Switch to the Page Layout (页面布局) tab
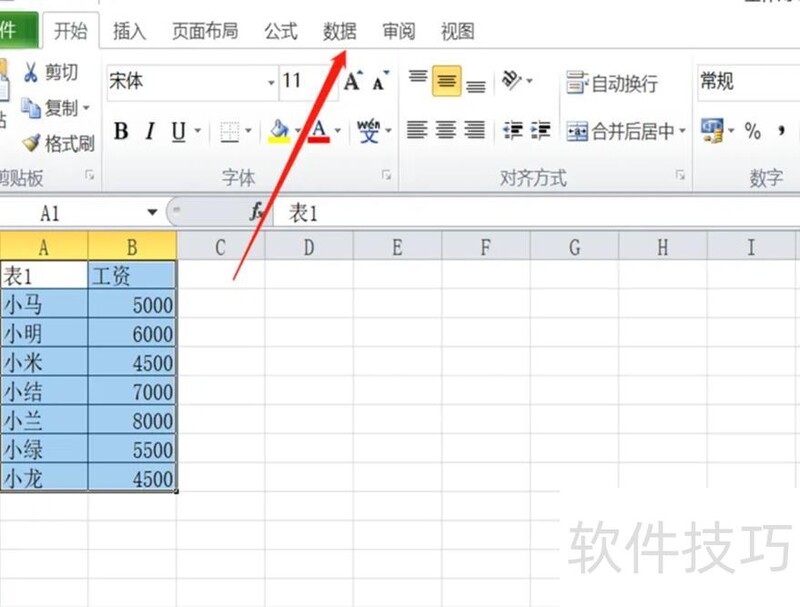This screenshot has width=800, height=607. point(205,31)
